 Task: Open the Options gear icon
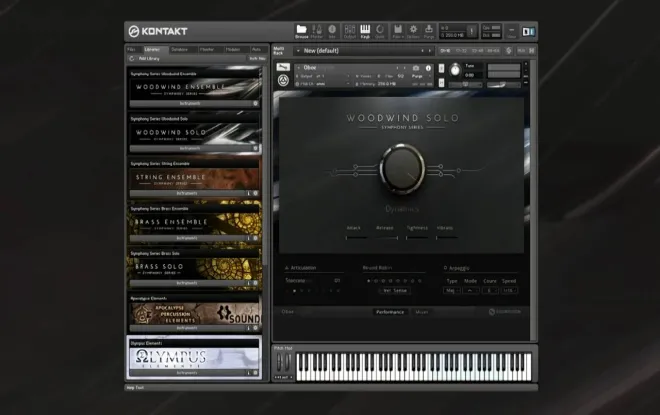413,31
